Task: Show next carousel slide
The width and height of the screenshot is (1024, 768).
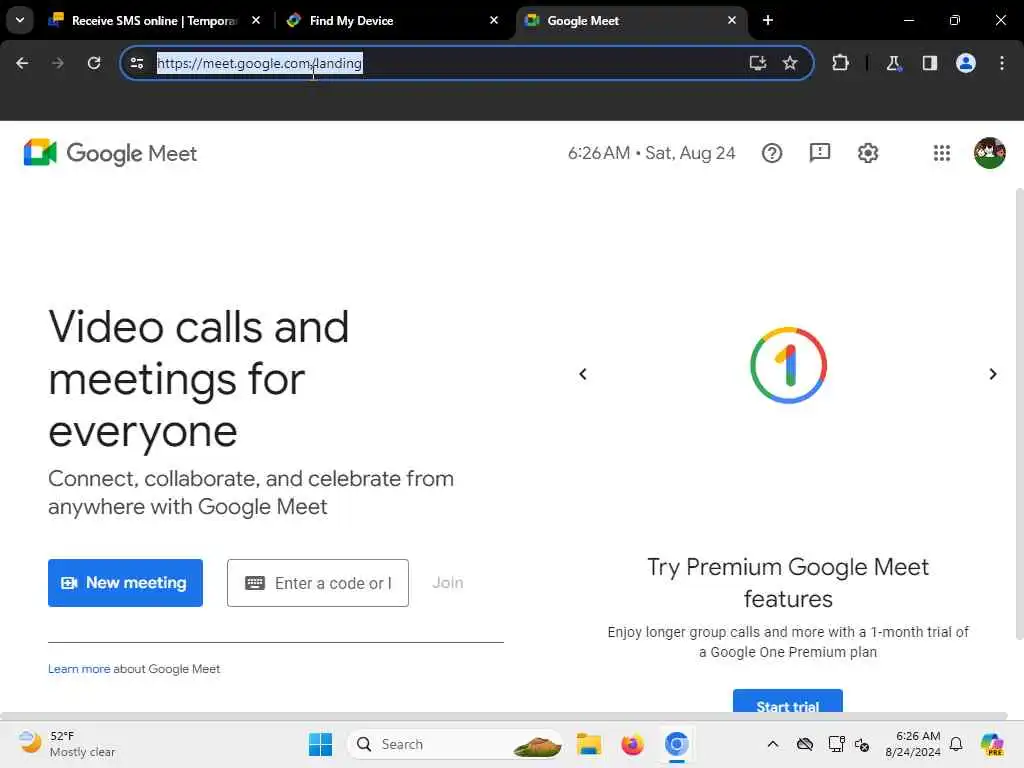Action: (993, 374)
